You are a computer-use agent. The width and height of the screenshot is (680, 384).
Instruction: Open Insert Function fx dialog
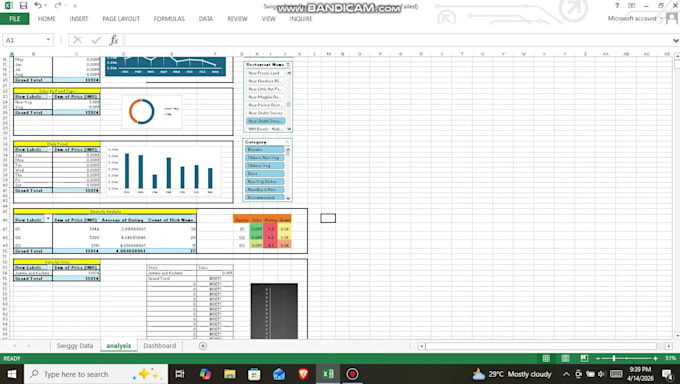[x=114, y=40]
